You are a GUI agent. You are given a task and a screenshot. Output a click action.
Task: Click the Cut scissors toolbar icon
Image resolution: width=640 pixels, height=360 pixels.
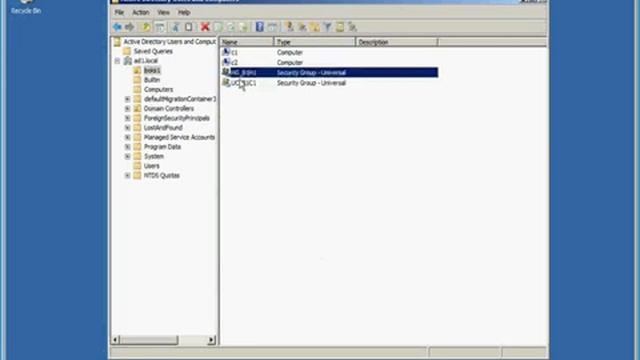176,27
